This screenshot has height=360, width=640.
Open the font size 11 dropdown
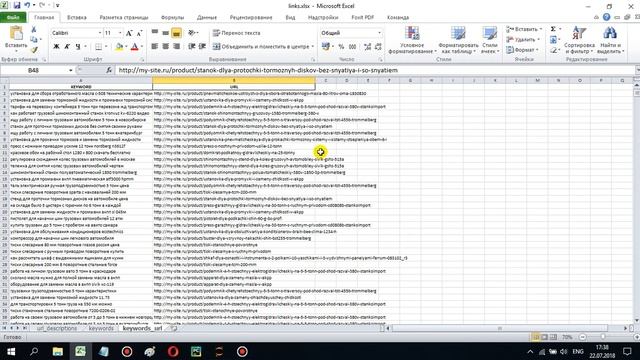[x=120, y=33]
